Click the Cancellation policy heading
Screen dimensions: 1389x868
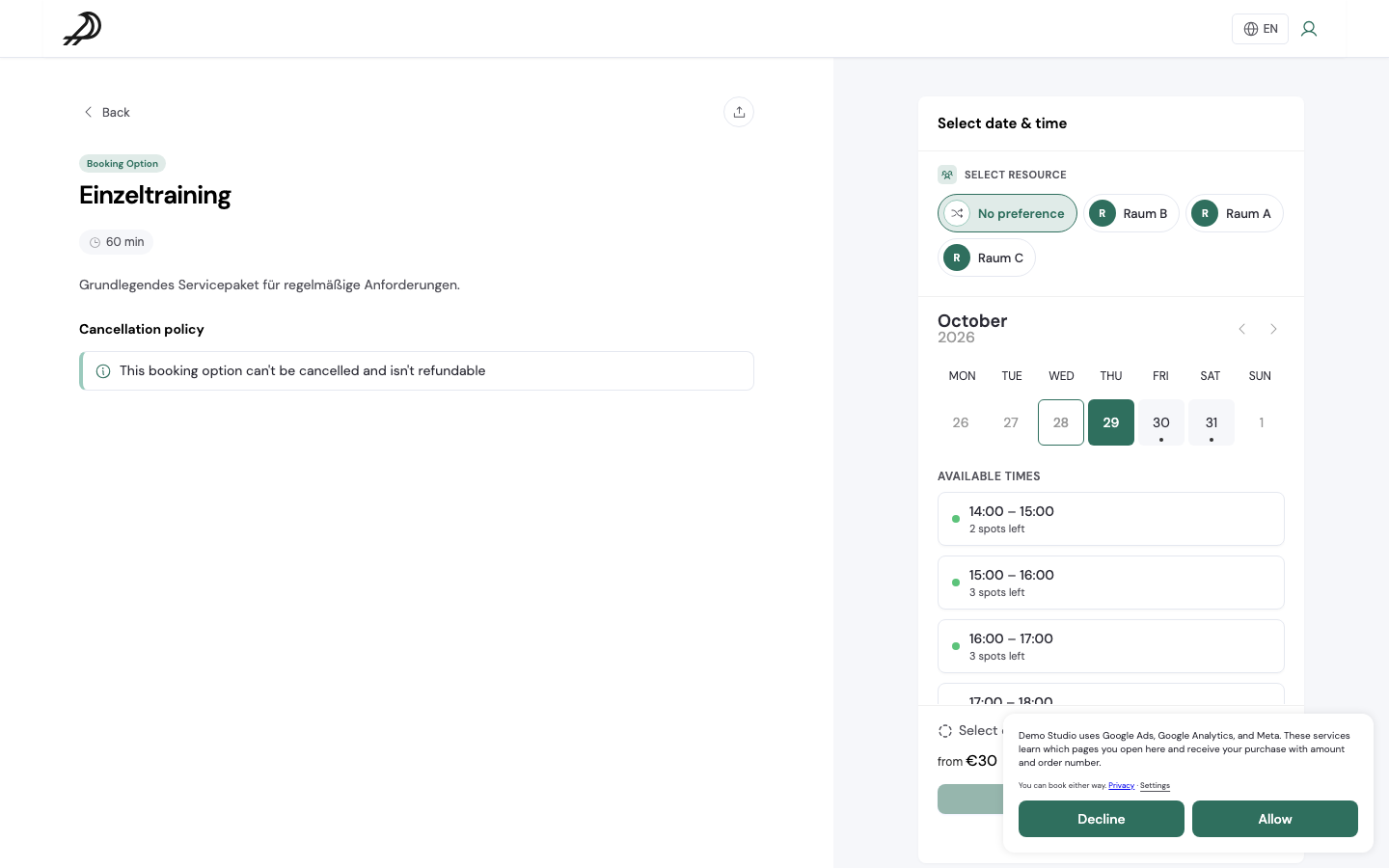pos(142,329)
